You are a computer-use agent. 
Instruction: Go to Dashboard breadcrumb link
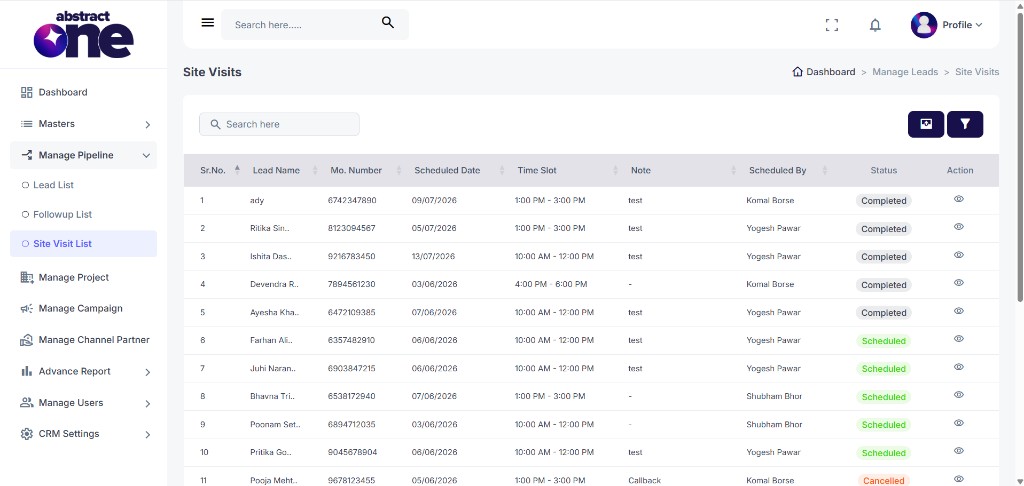(x=830, y=72)
